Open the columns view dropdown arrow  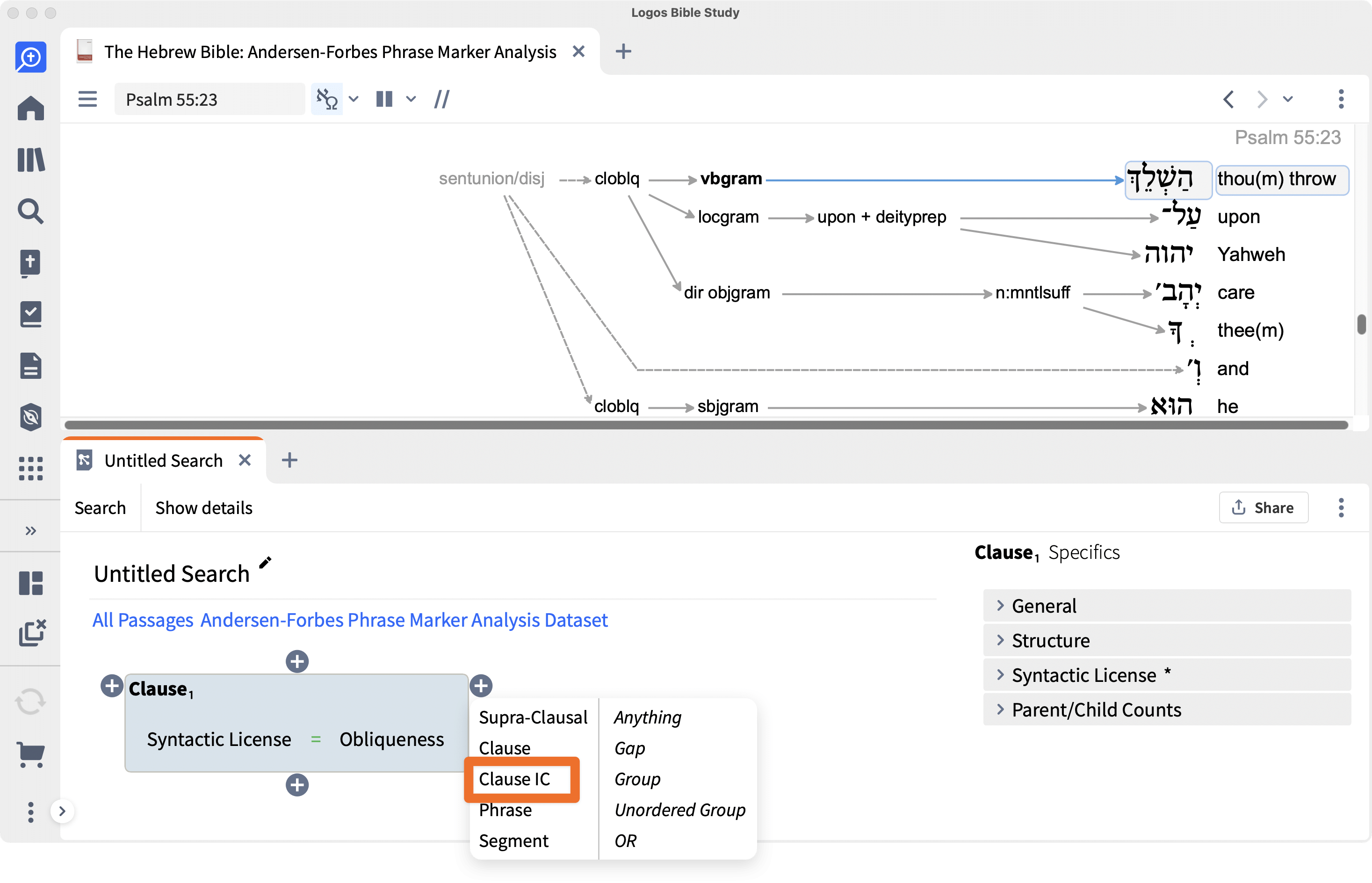(x=411, y=99)
